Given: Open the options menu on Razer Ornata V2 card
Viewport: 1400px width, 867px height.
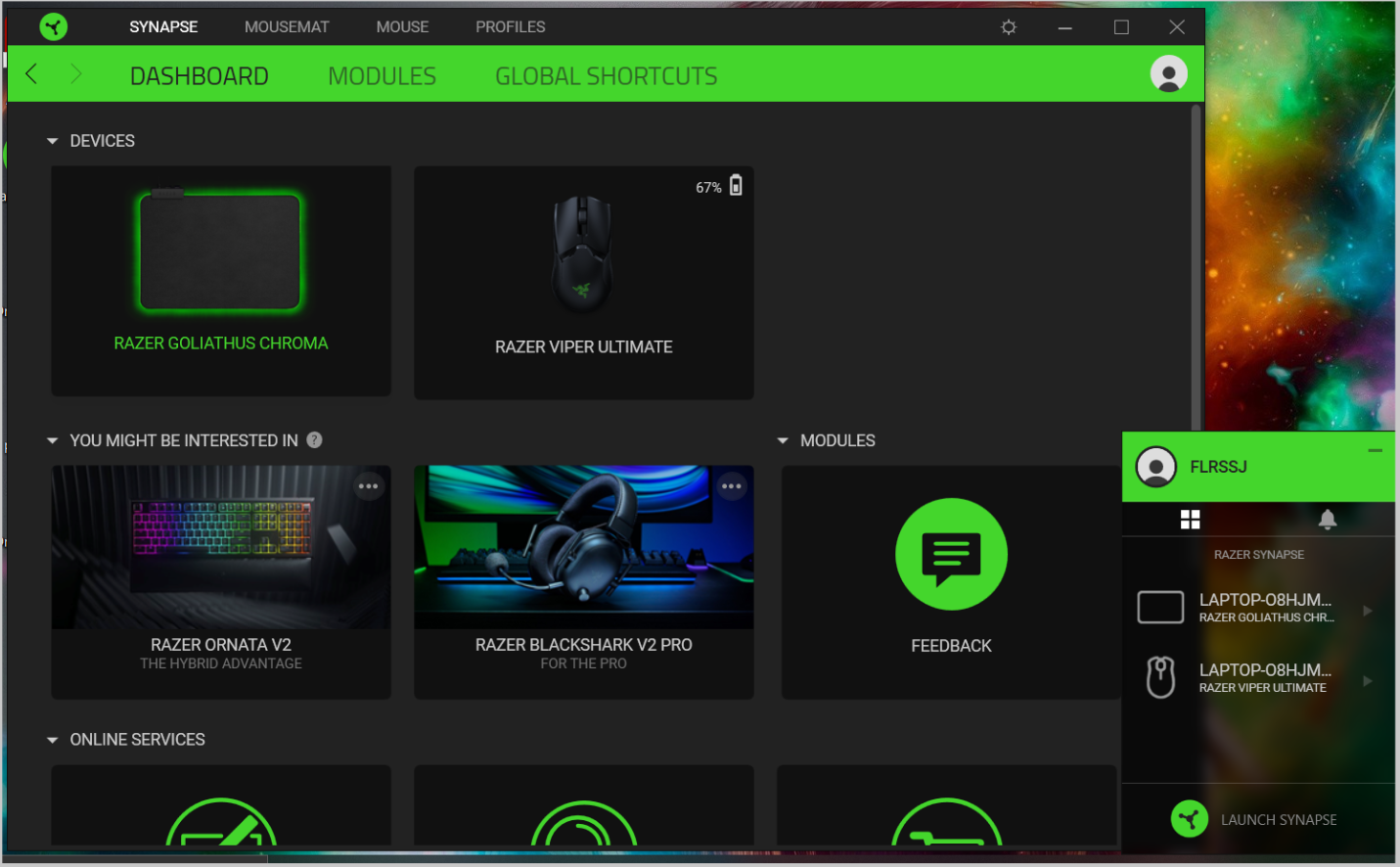Looking at the screenshot, I should pyautogui.click(x=369, y=486).
